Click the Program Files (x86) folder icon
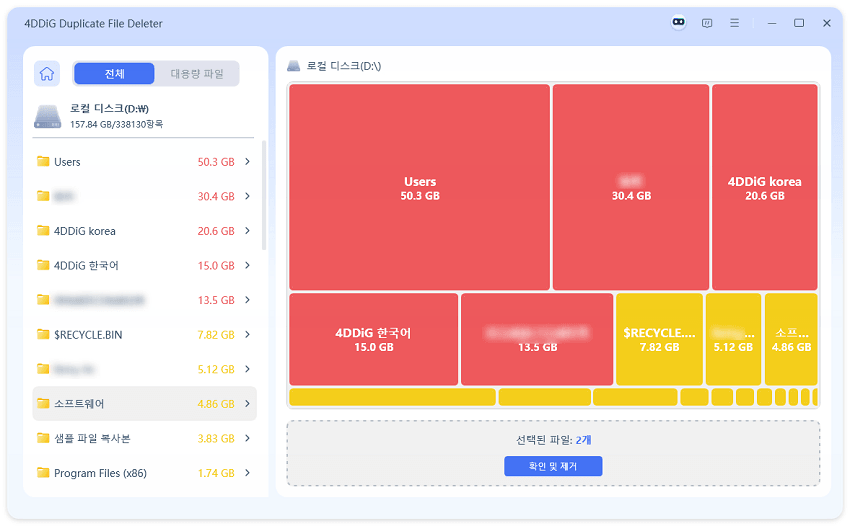The height and width of the screenshot is (526, 850). click(43, 473)
